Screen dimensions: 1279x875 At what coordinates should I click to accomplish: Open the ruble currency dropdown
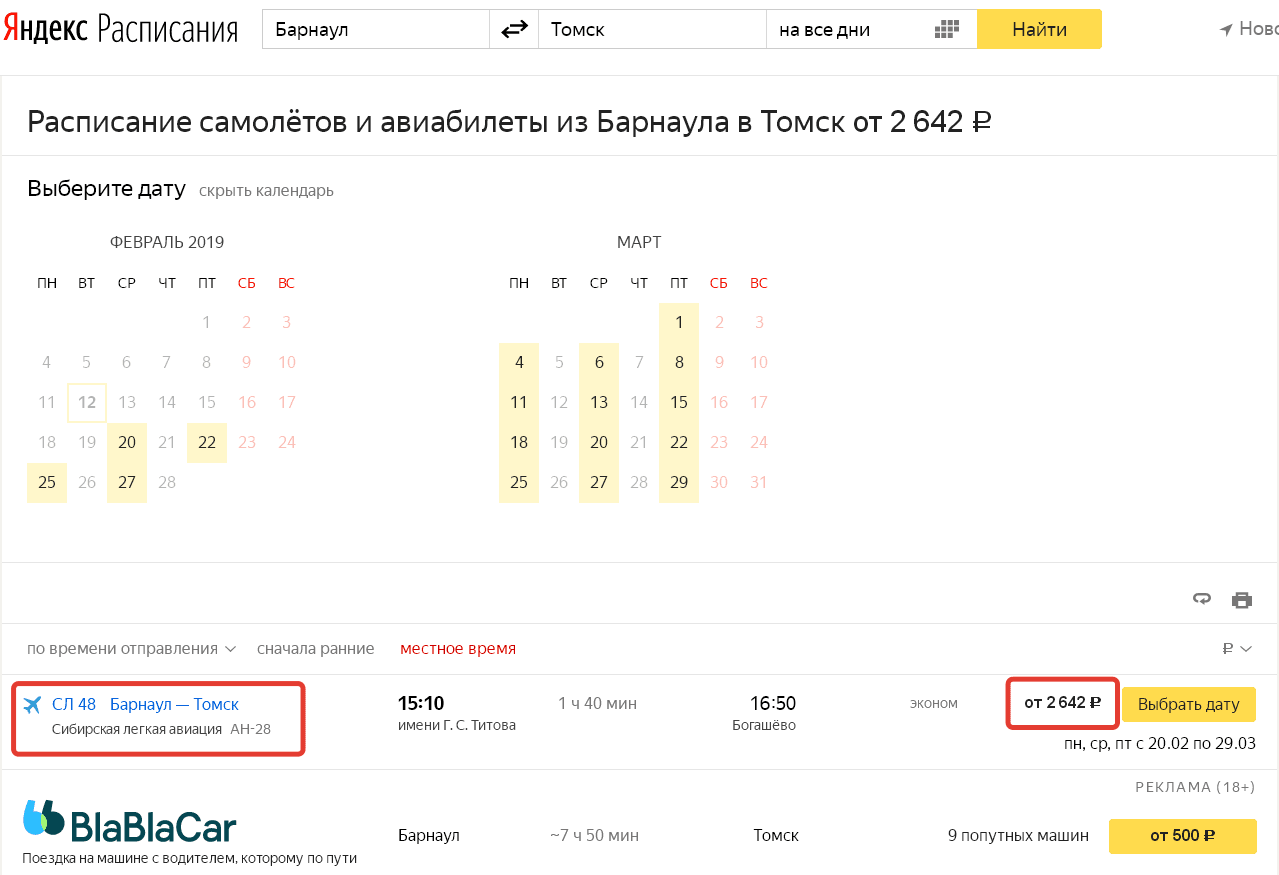pos(1237,649)
